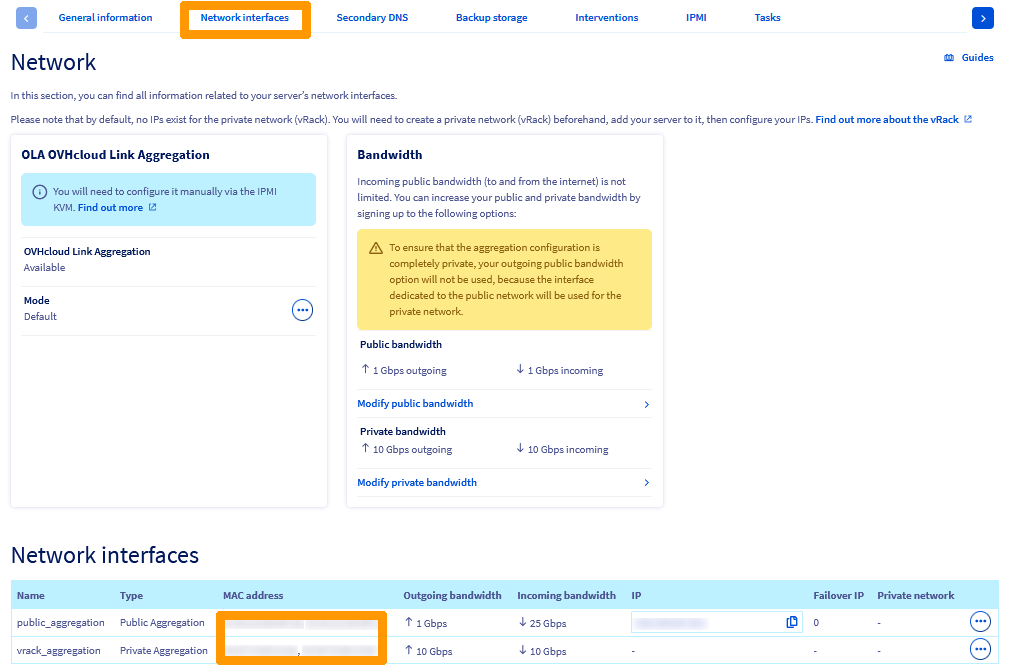Go to the Backup storage tab
This screenshot has width=1021, height=670.
[x=491, y=17]
